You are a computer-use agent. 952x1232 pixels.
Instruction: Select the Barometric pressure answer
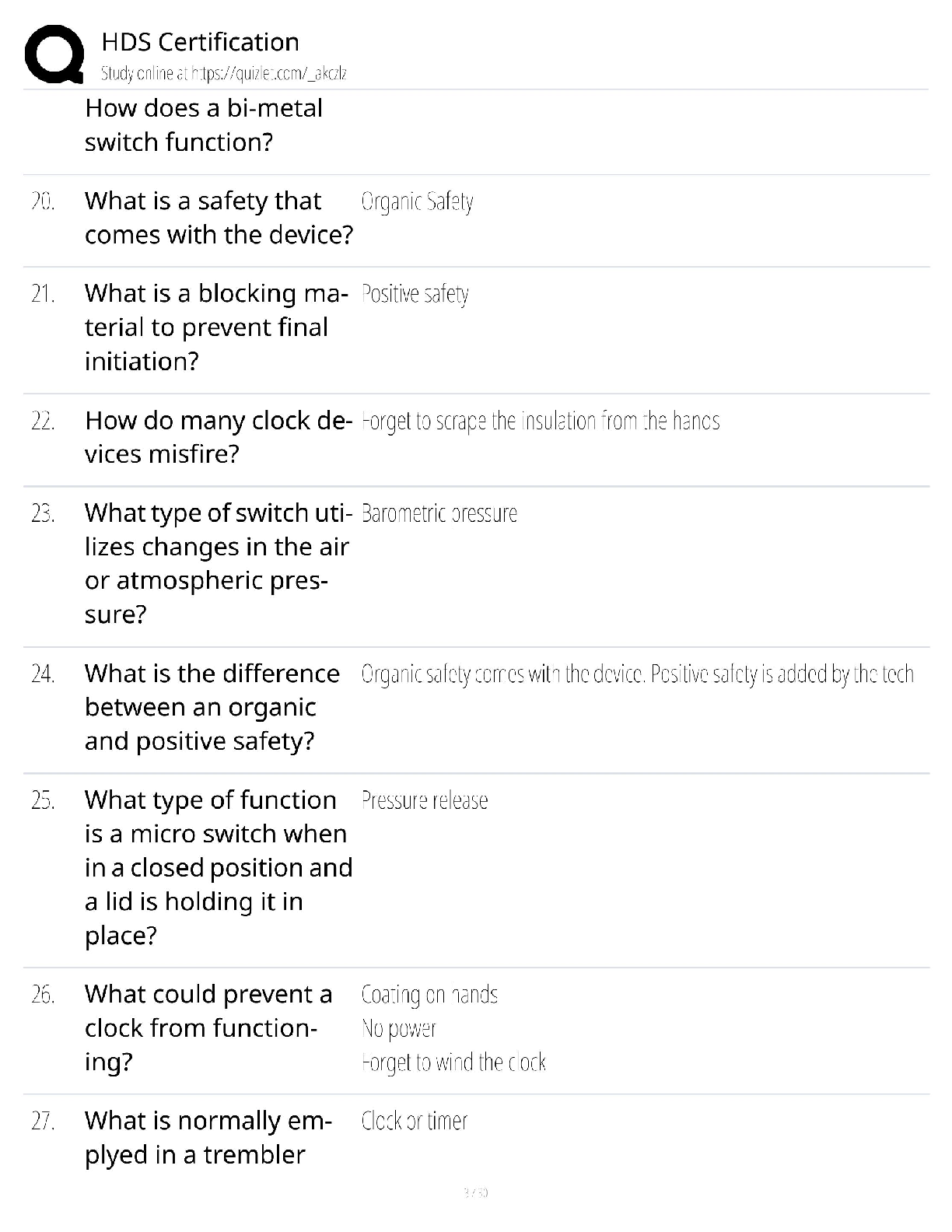coord(439,513)
